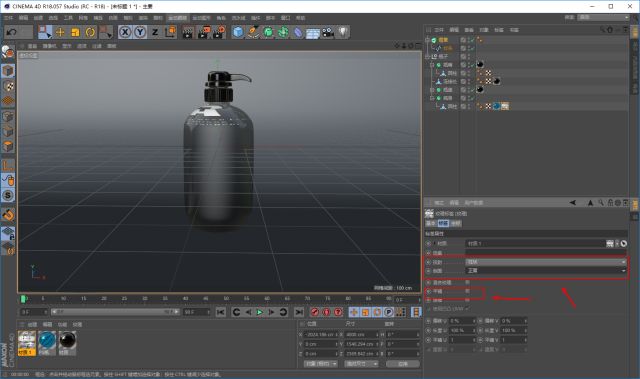The height and width of the screenshot is (379, 640).
Task: Click the green Play forward button
Action: pyautogui.click(x=260, y=312)
